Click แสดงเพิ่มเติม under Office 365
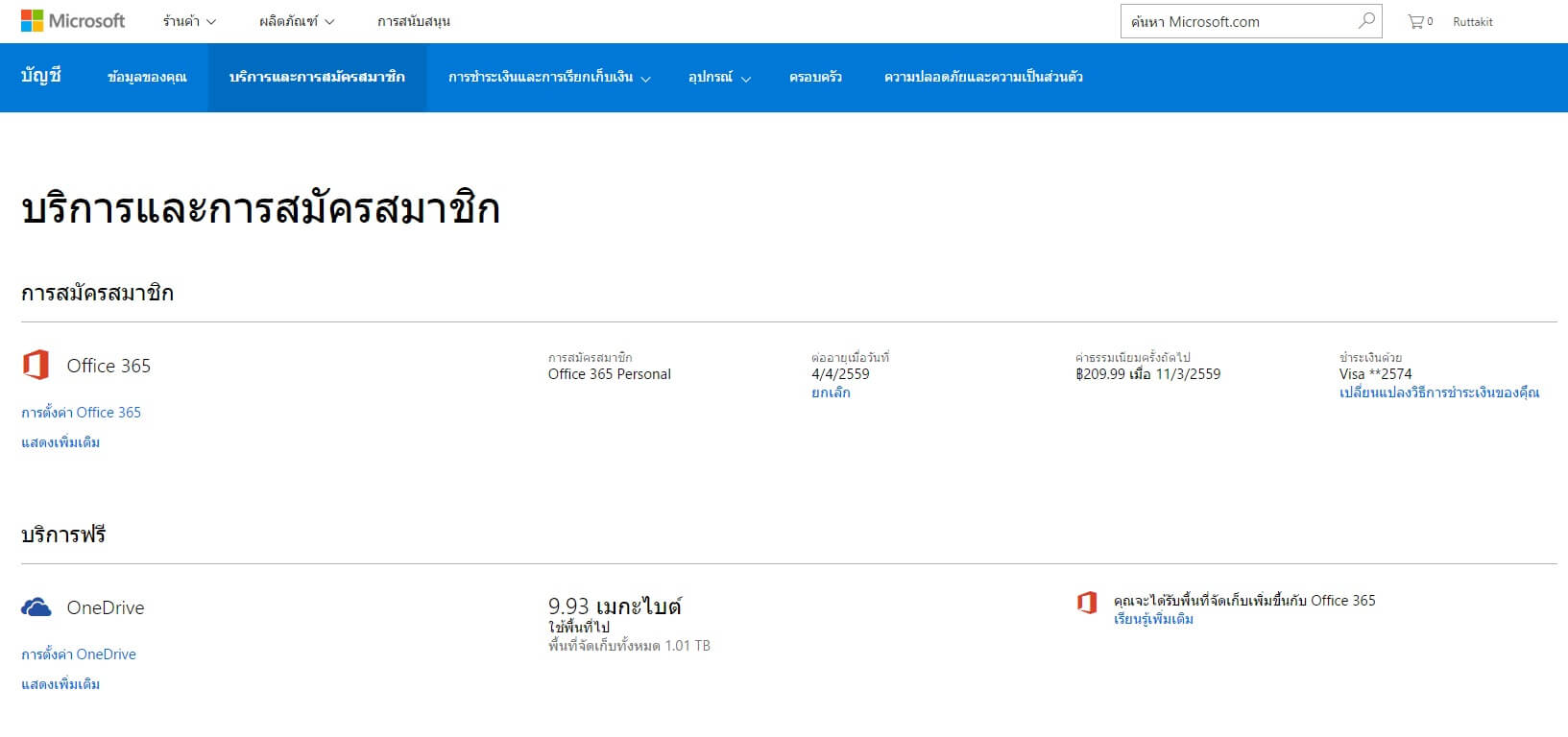This screenshot has width=1568, height=737. (x=60, y=442)
